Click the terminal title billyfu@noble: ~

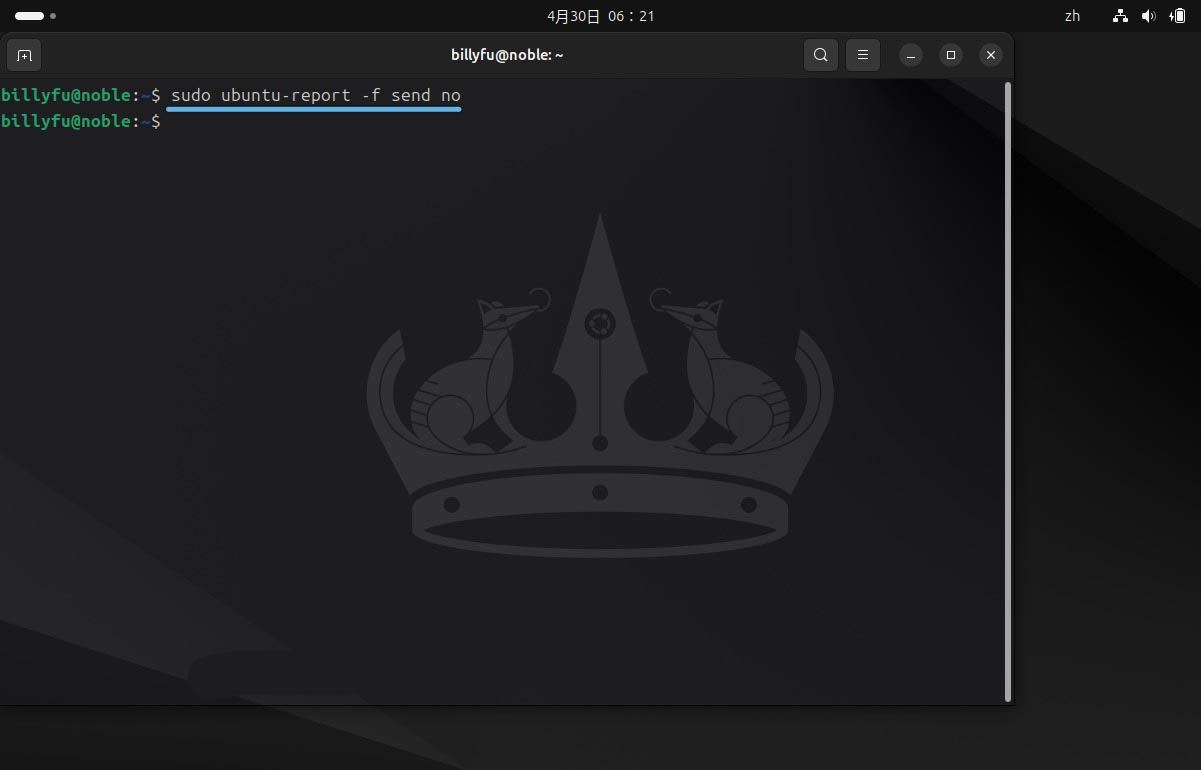(x=507, y=55)
